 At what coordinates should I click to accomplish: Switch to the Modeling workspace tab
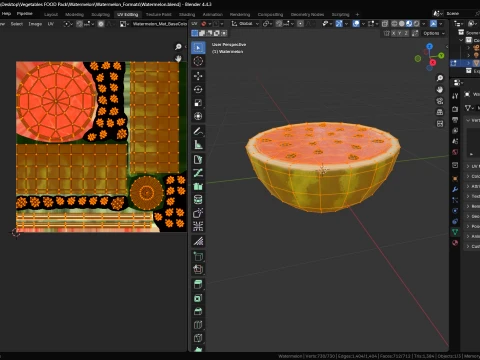74,14
